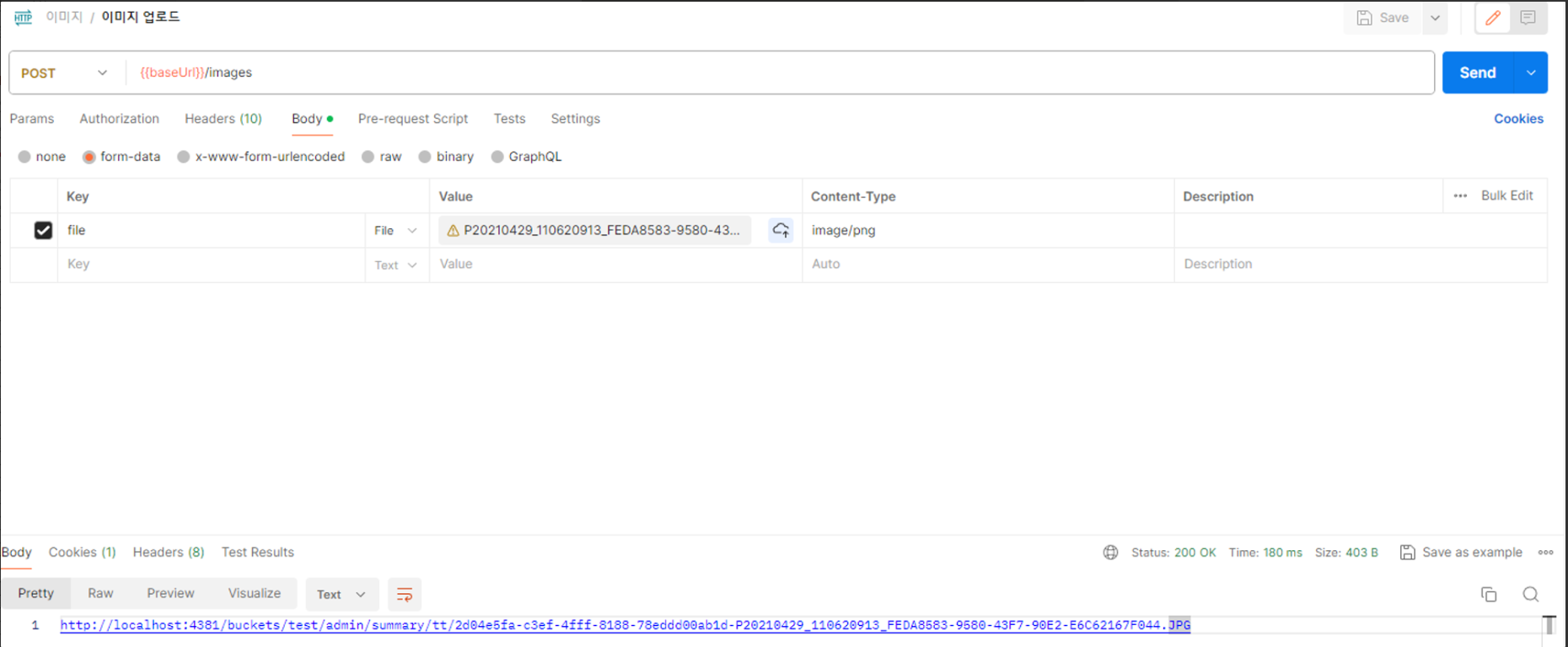Image resolution: width=1568 pixels, height=647 pixels.
Task: Open the response Cookies (1) tab
Action: pyautogui.click(x=82, y=553)
